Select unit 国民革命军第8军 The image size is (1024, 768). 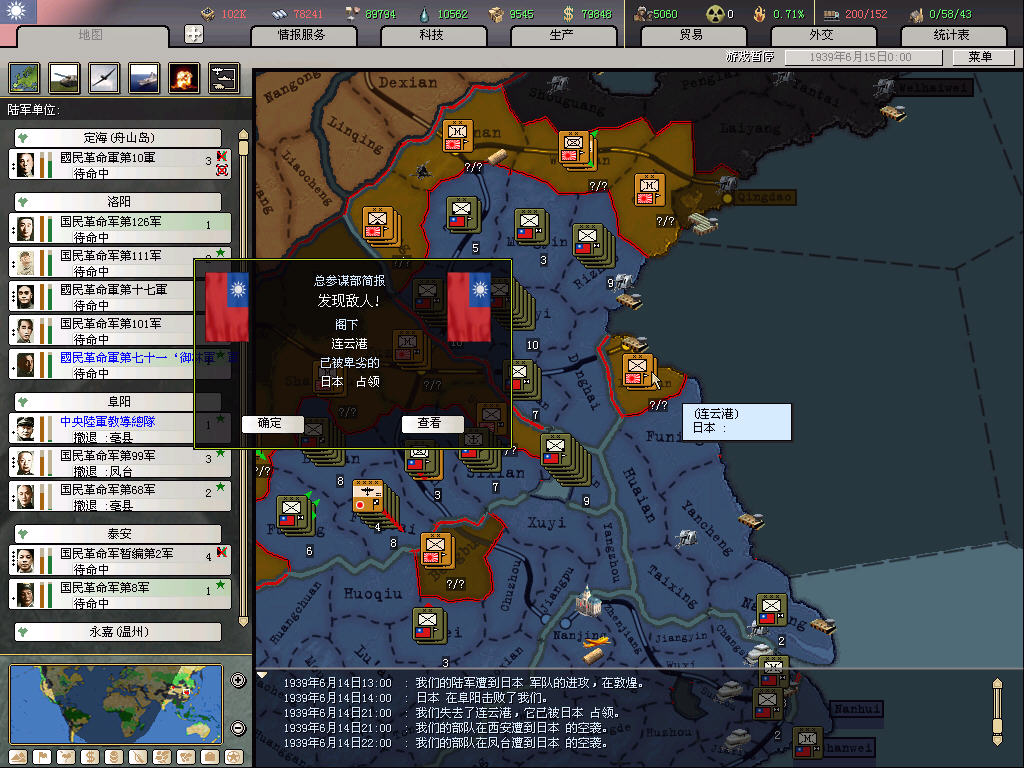(x=120, y=594)
